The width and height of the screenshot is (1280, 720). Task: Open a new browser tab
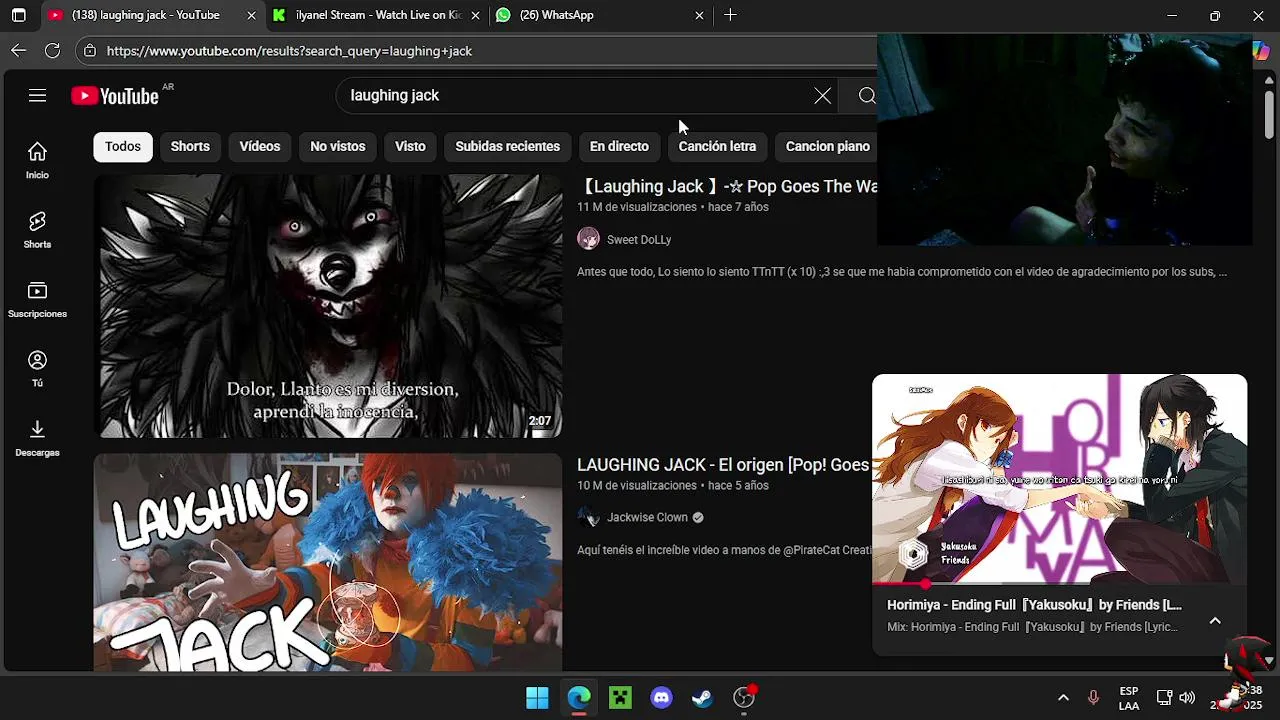(730, 15)
